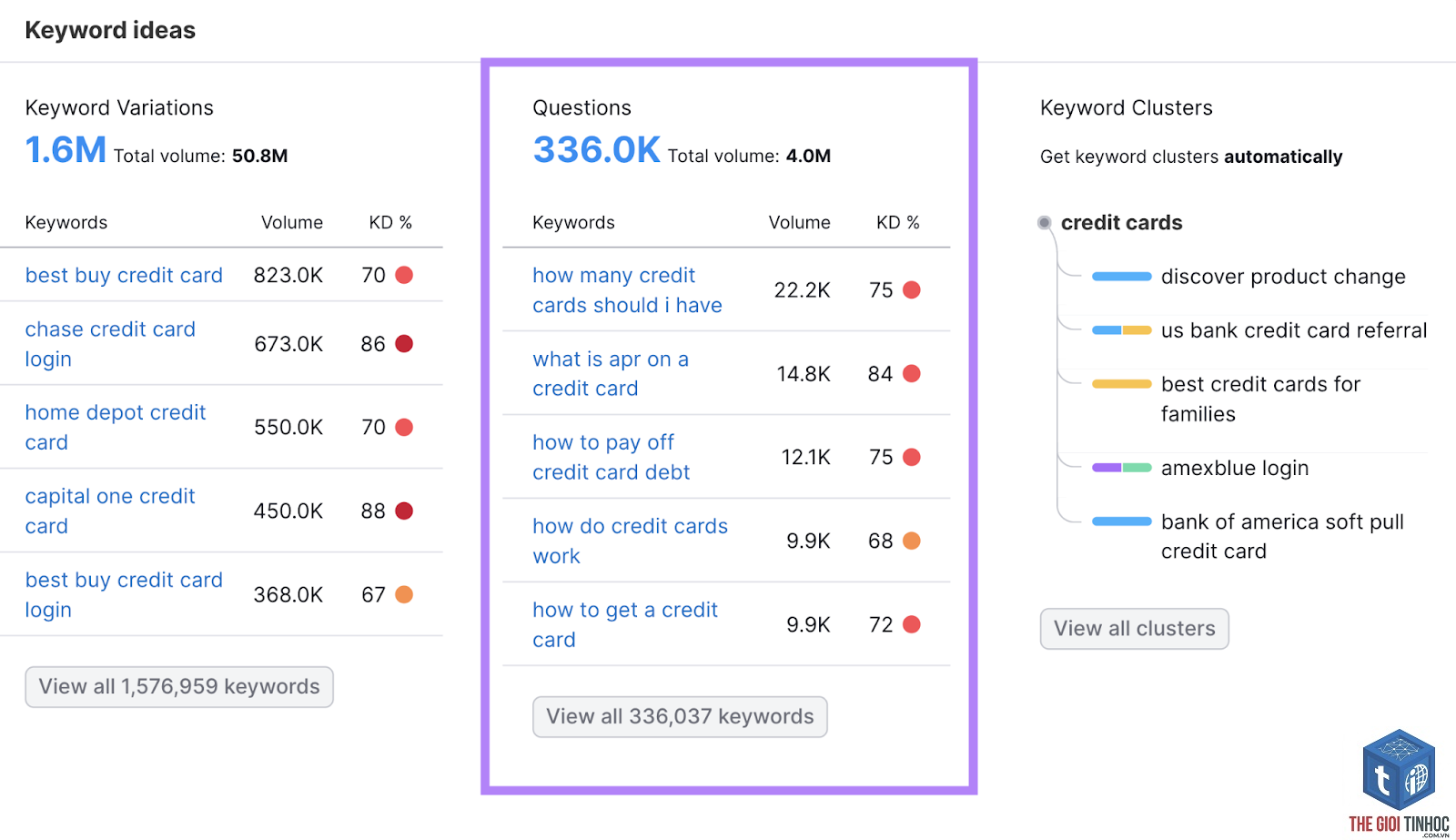Open 'what is apr on a credit card' question
The height and width of the screenshot is (840, 1456).
[x=611, y=373]
